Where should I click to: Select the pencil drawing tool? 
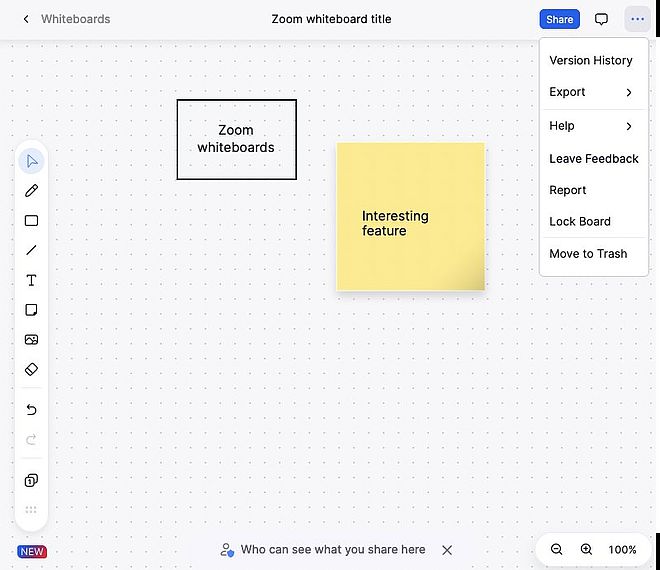32,191
